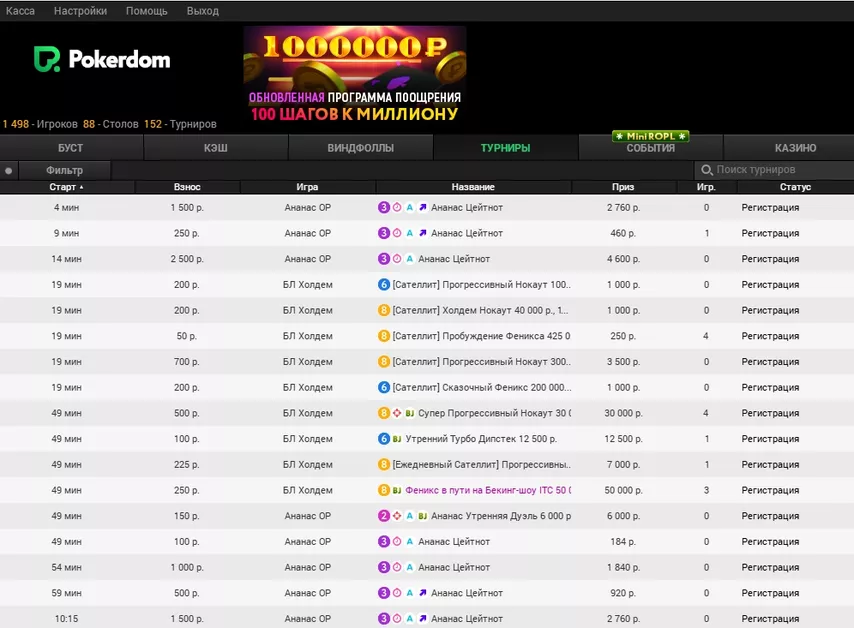This screenshot has width=854, height=628.
Task: Click the clock icon in 250 р. Ананас row
Action: point(397,233)
